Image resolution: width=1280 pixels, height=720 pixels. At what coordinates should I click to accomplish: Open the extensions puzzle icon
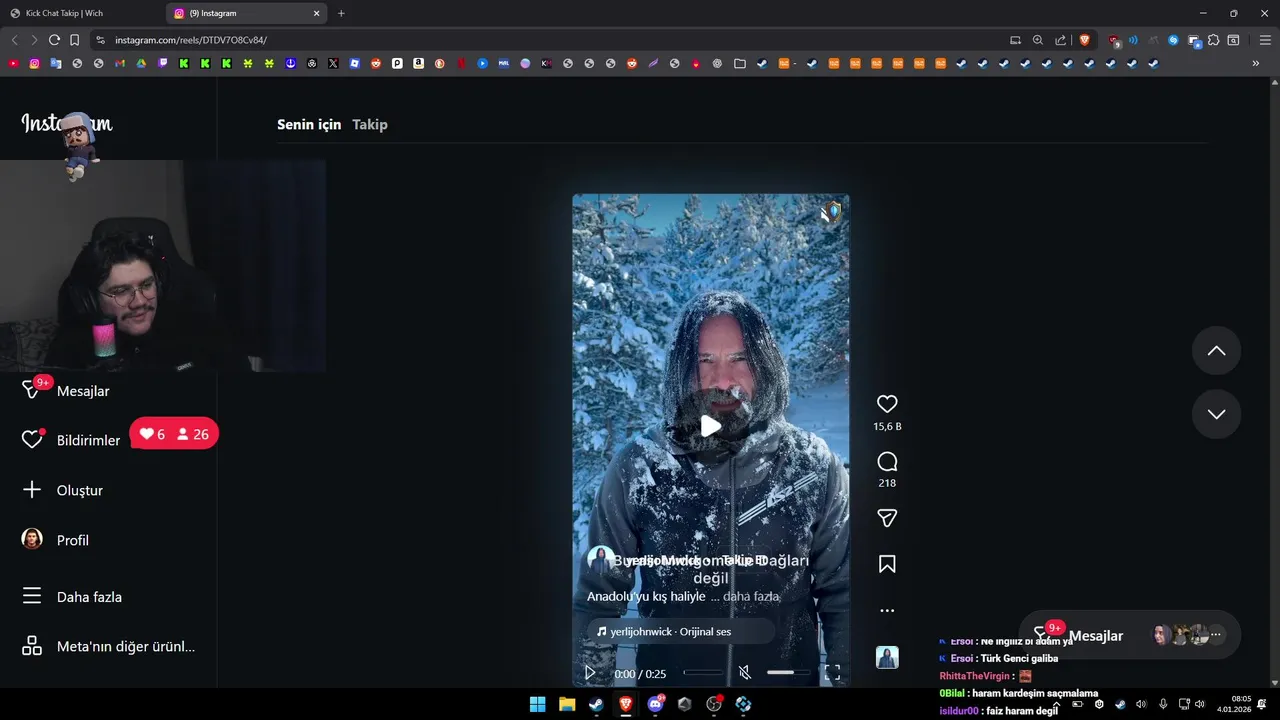(x=1213, y=40)
